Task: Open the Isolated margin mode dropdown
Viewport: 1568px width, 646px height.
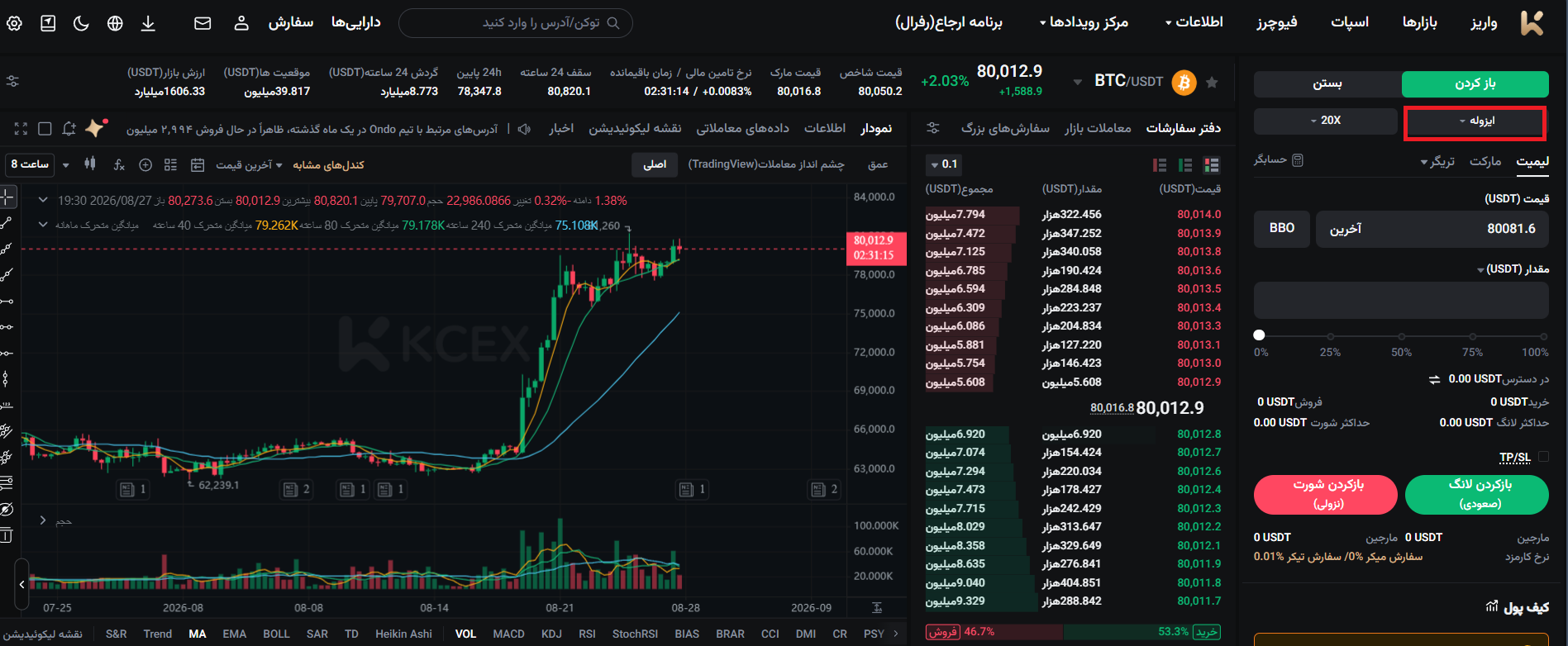Action: (1475, 121)
